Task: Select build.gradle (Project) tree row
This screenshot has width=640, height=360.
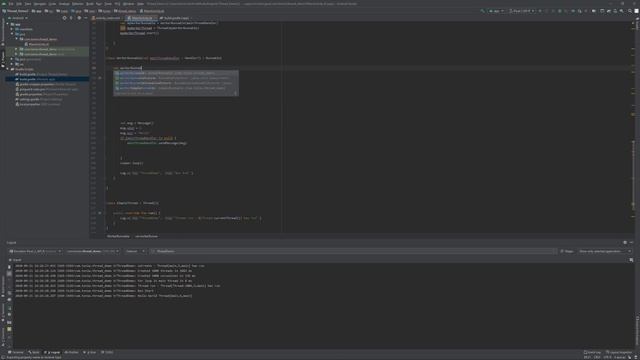Action: pos(47,74)
